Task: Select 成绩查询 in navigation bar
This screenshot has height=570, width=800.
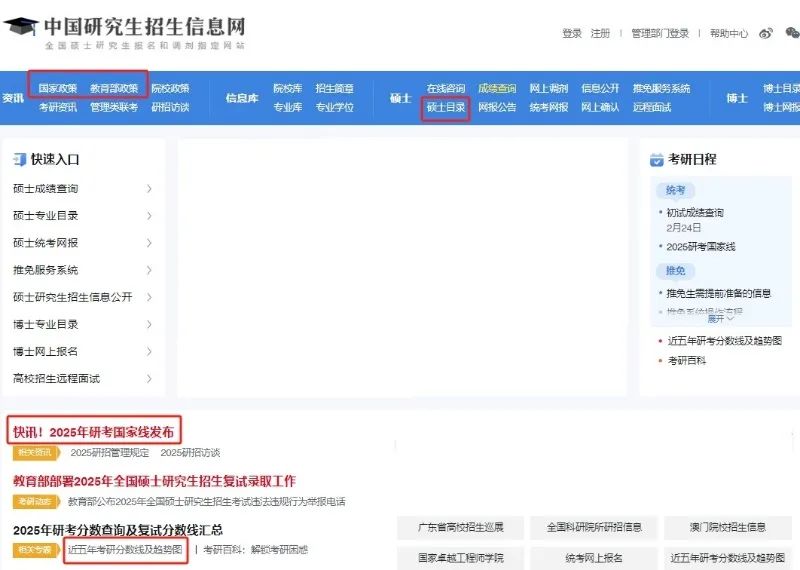Action: (497, 88)
